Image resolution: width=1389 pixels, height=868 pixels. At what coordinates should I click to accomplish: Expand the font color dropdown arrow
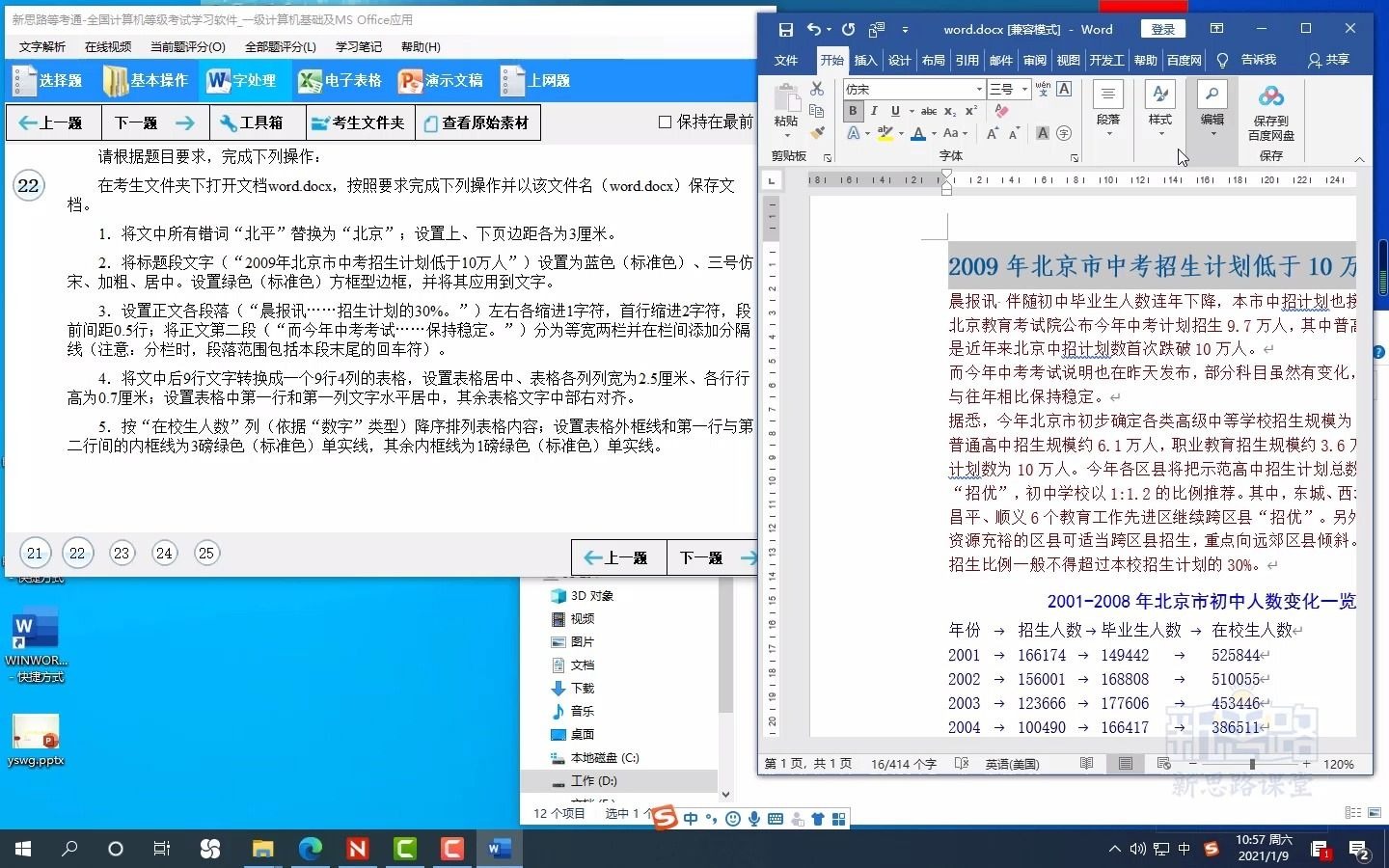(934, 134)
